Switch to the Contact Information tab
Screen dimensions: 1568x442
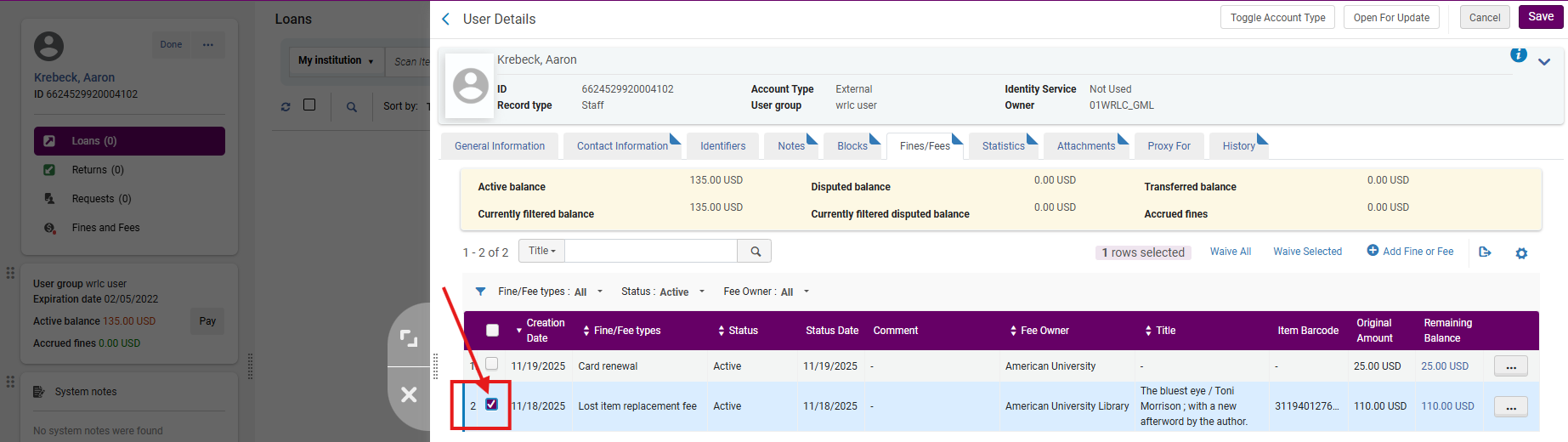[x=622, y=146]
